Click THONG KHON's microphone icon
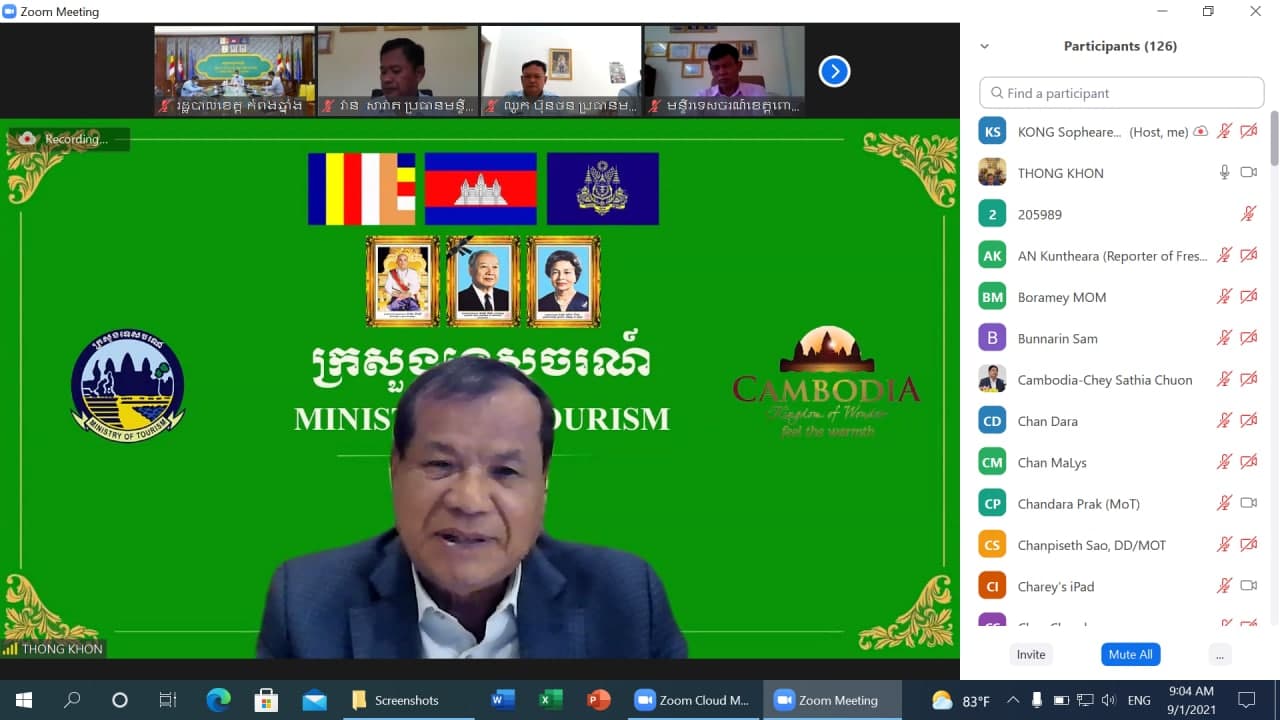 point(1224,173)
